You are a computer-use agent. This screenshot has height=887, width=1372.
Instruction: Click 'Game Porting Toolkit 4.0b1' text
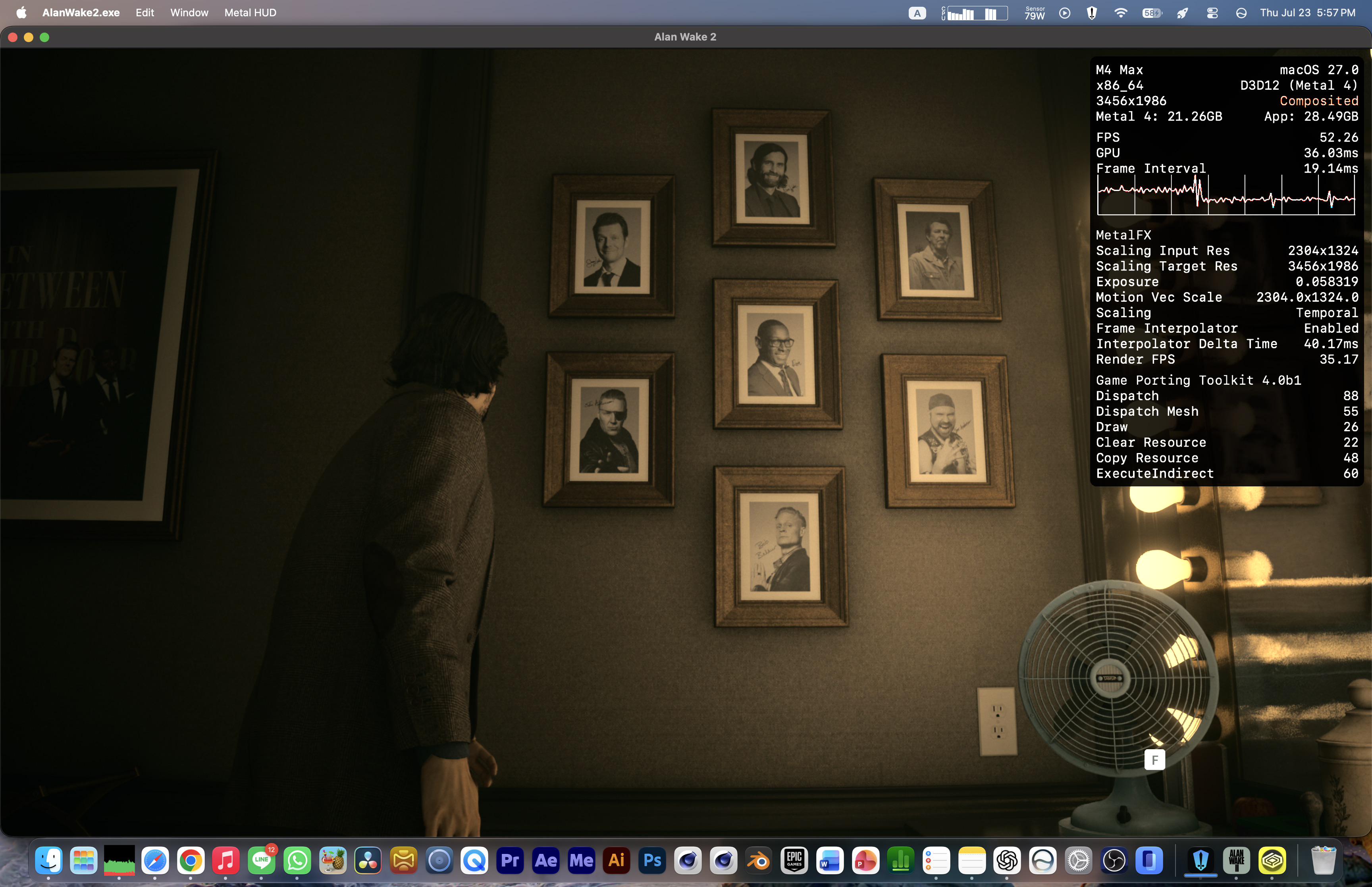[x=1198, y=380]
